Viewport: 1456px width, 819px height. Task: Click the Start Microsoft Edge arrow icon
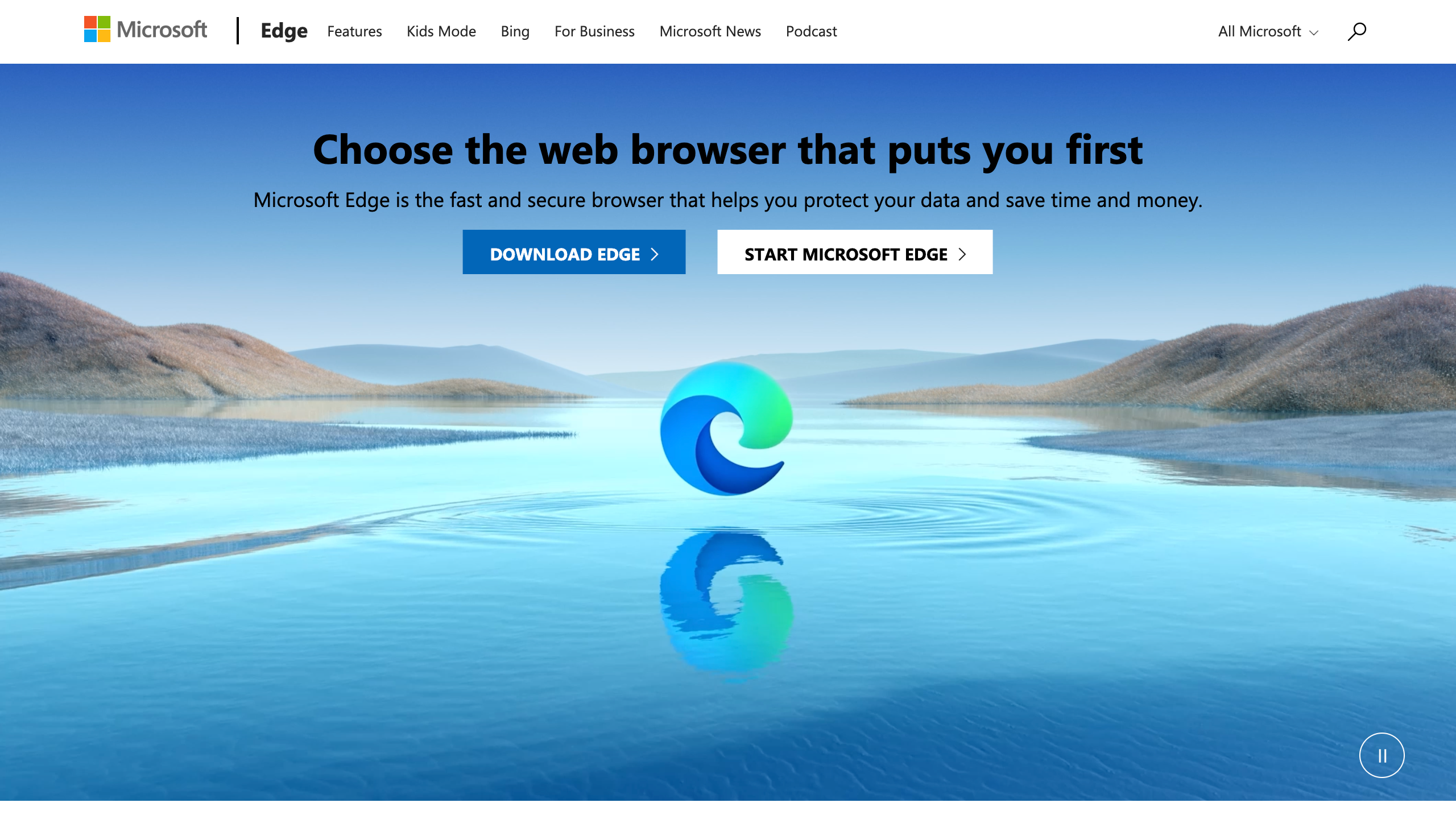pos(963,253)
